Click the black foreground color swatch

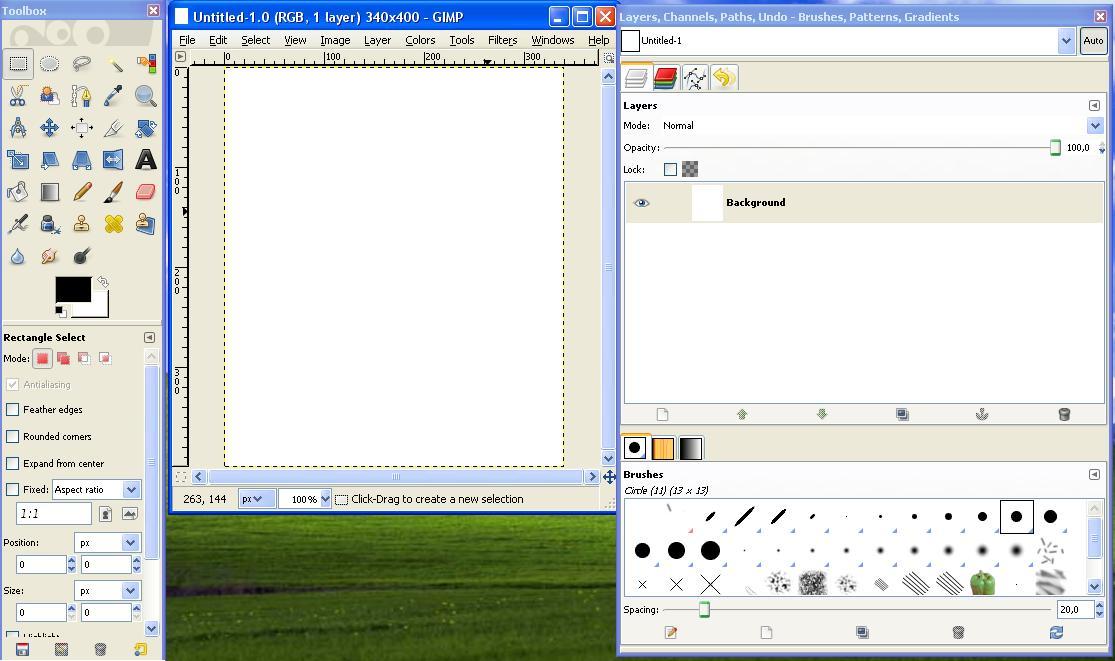[73, 290]
